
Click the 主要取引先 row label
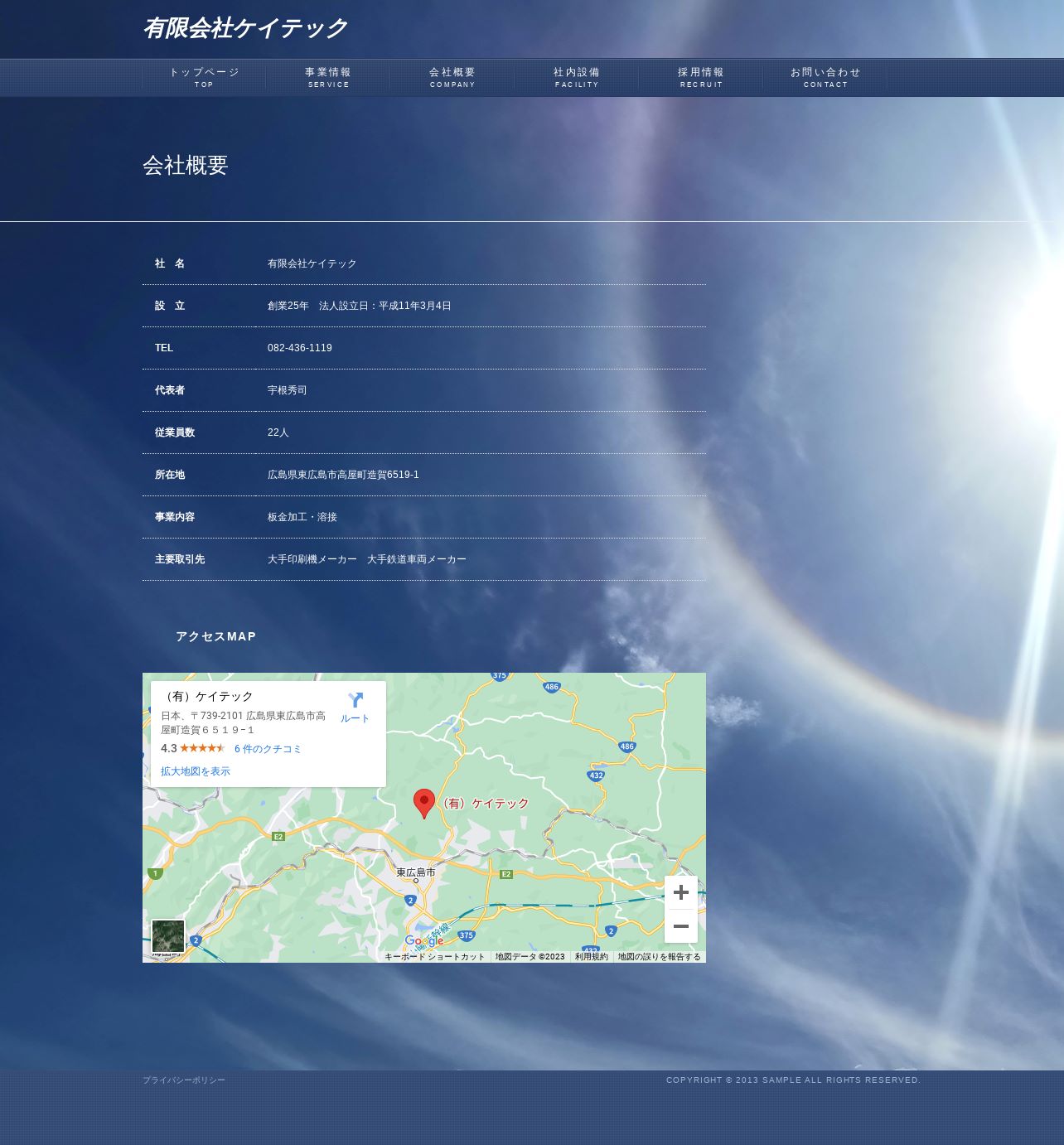pos(180,559)
